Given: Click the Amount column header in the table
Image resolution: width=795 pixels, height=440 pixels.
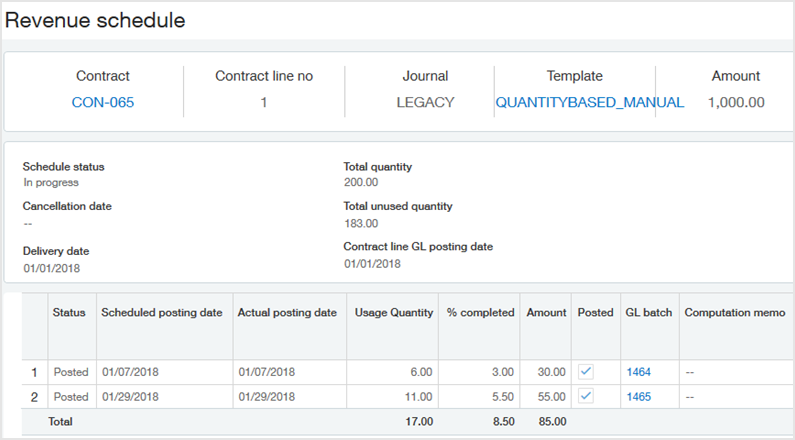Looking at the screenshot, I should coord(546,313).
